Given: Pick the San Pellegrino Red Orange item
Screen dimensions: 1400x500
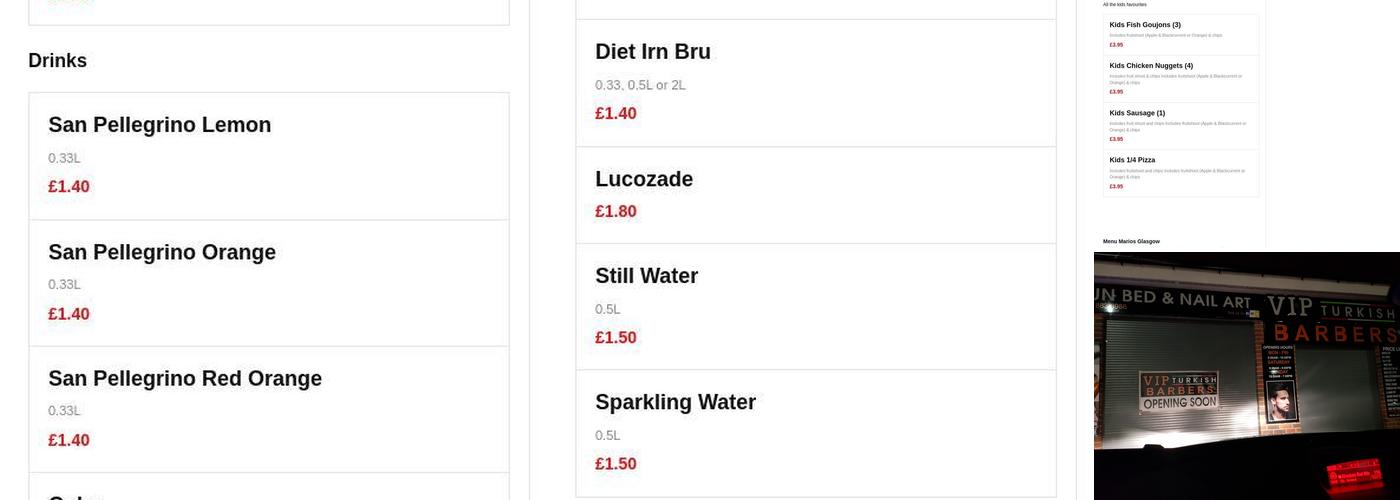Looking at the screenshot, I should pos(185,379).
